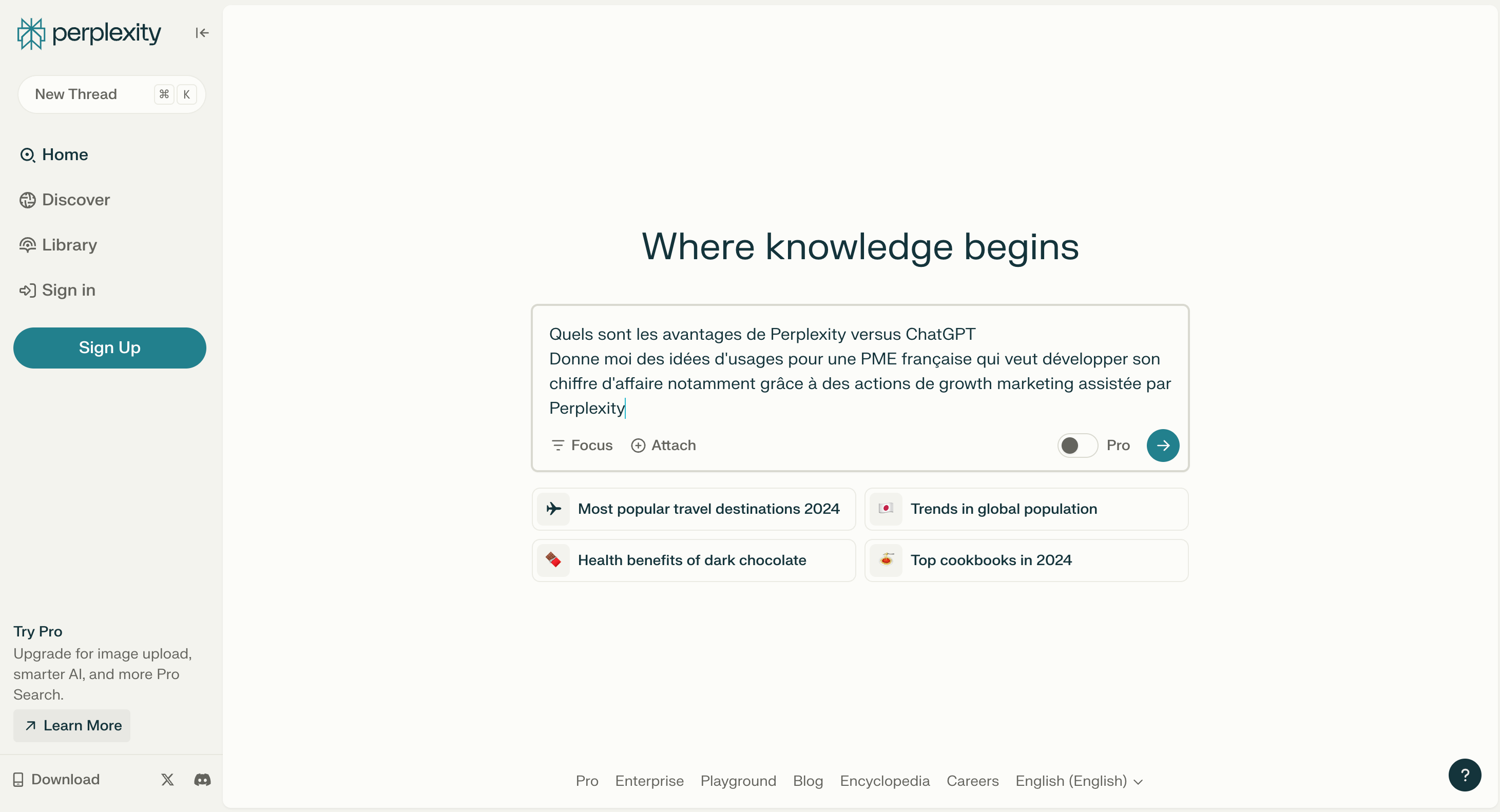Open the Focus options in the search box

click(582, 446)
